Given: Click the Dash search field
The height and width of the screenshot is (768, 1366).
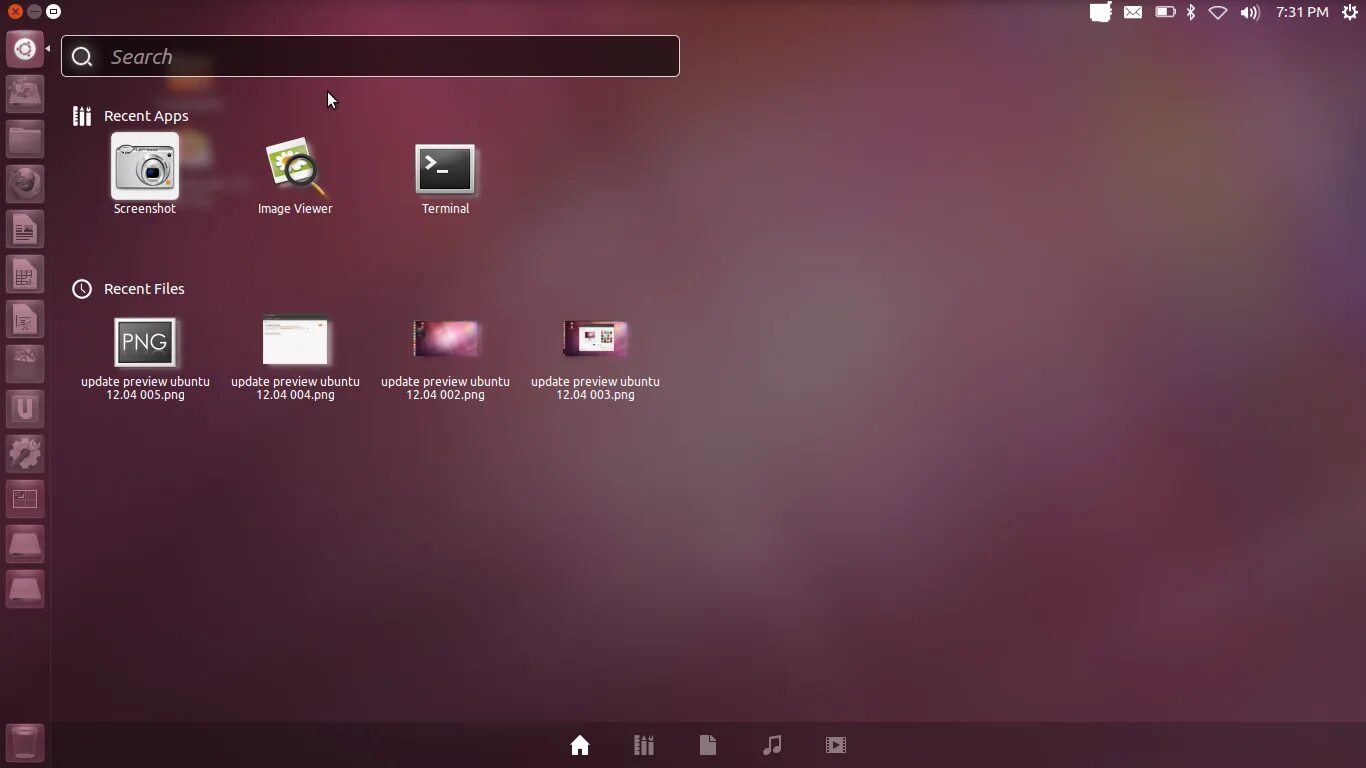Looking at the screenshot, I should 370,56.
